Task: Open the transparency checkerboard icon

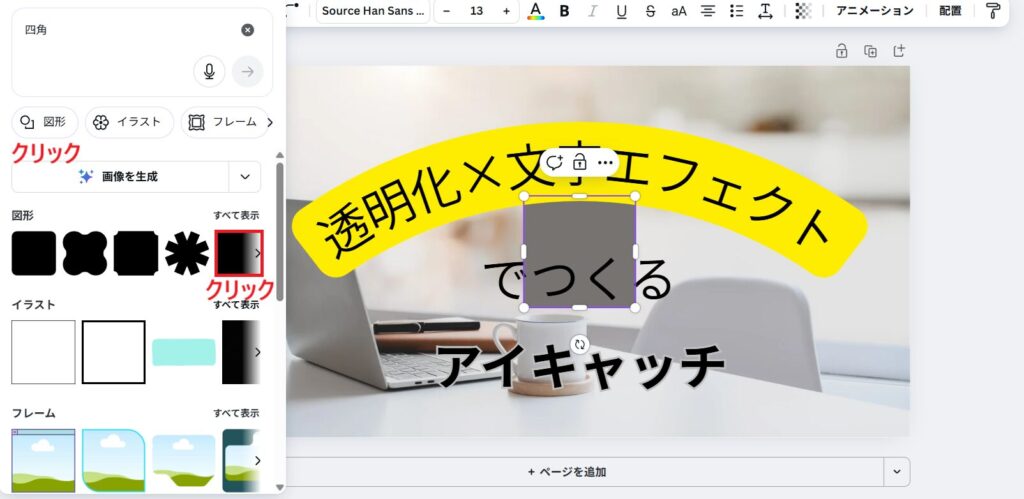Action: (803, 11)
